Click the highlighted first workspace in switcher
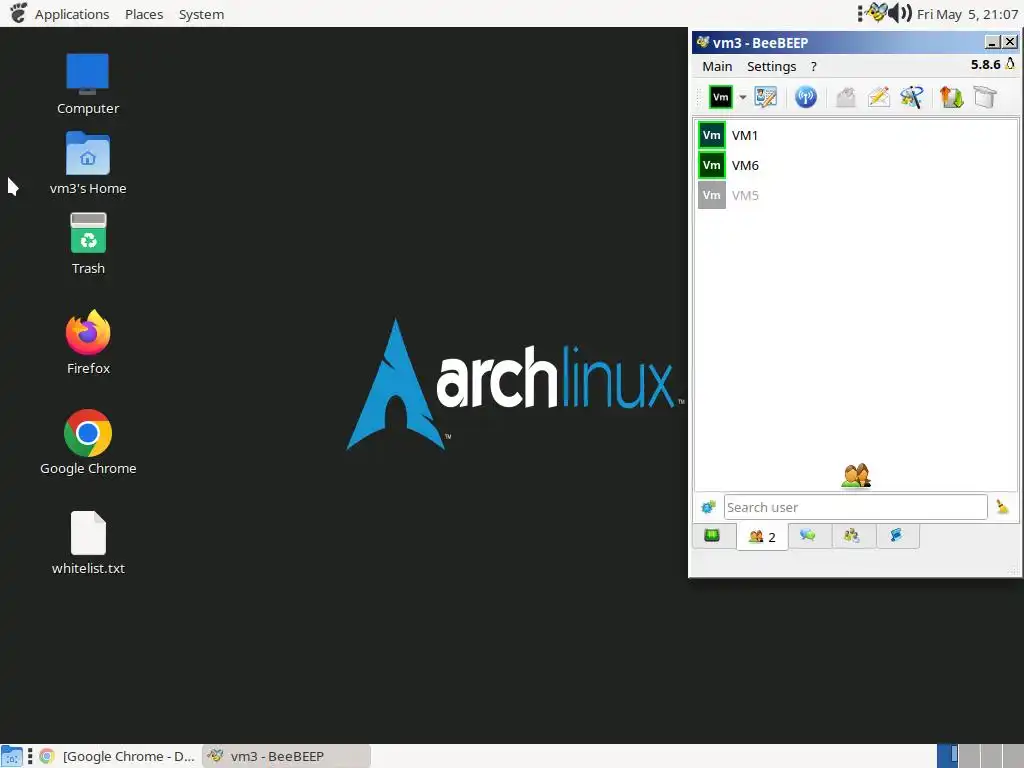 (x=948, y=756)
